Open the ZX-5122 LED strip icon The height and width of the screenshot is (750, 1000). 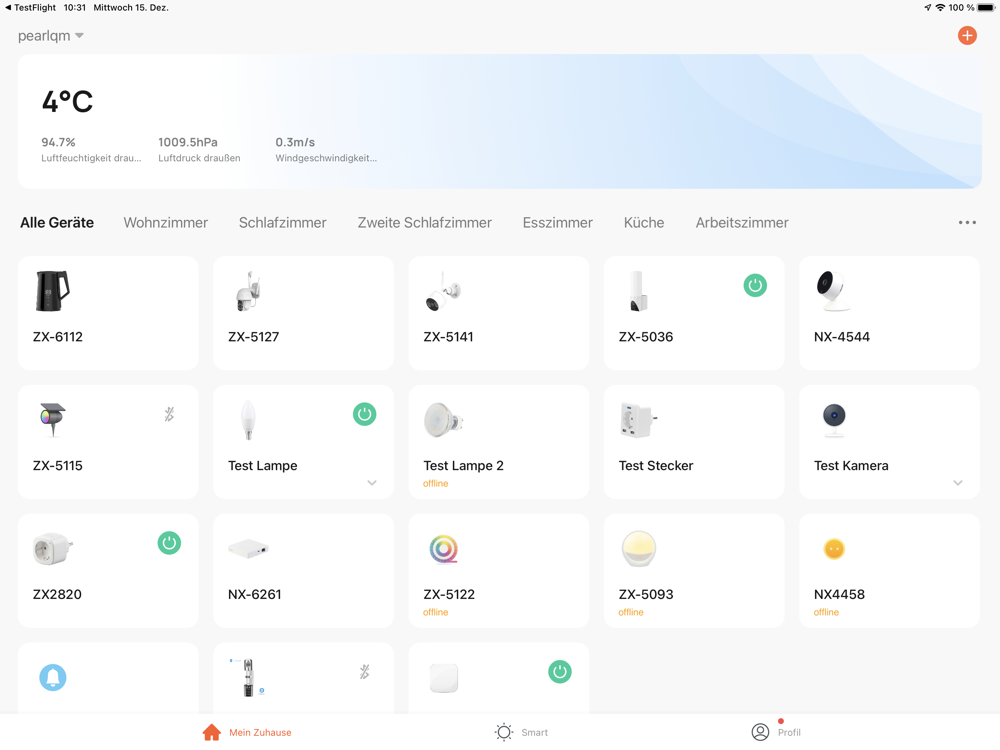coord(443,549)
